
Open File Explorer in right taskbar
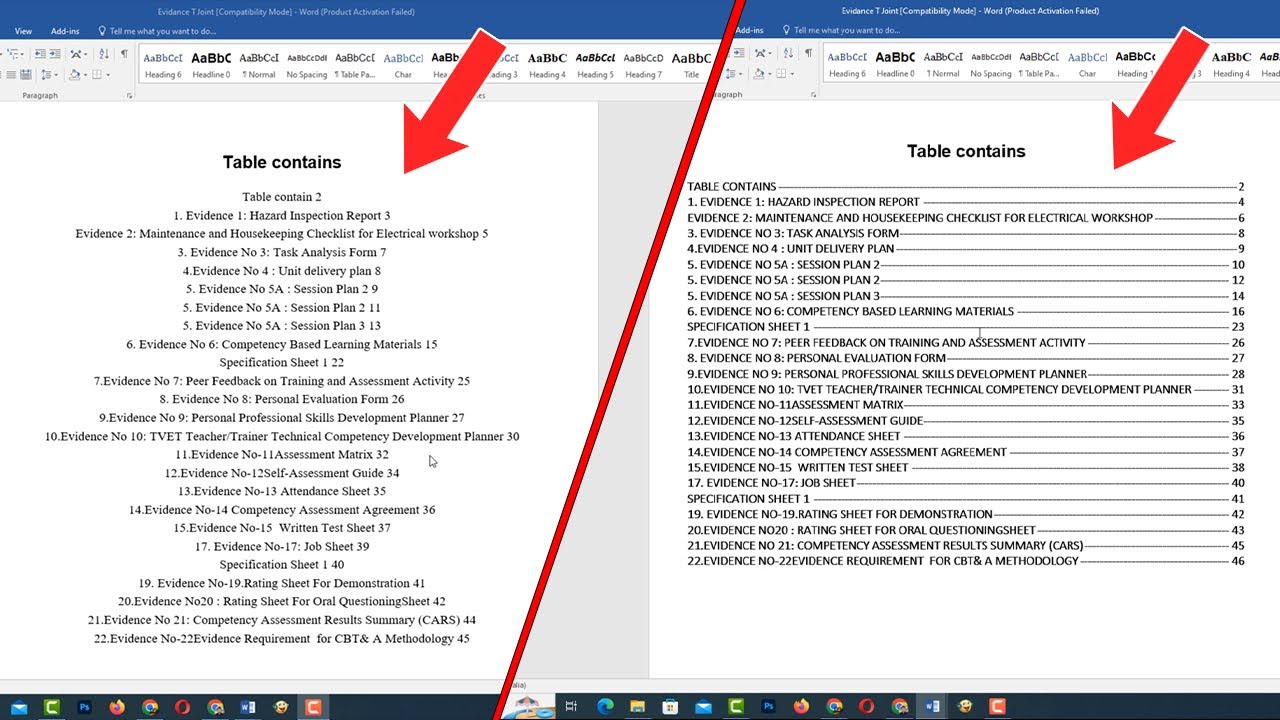pyautogui.click(x=637, y=707)
